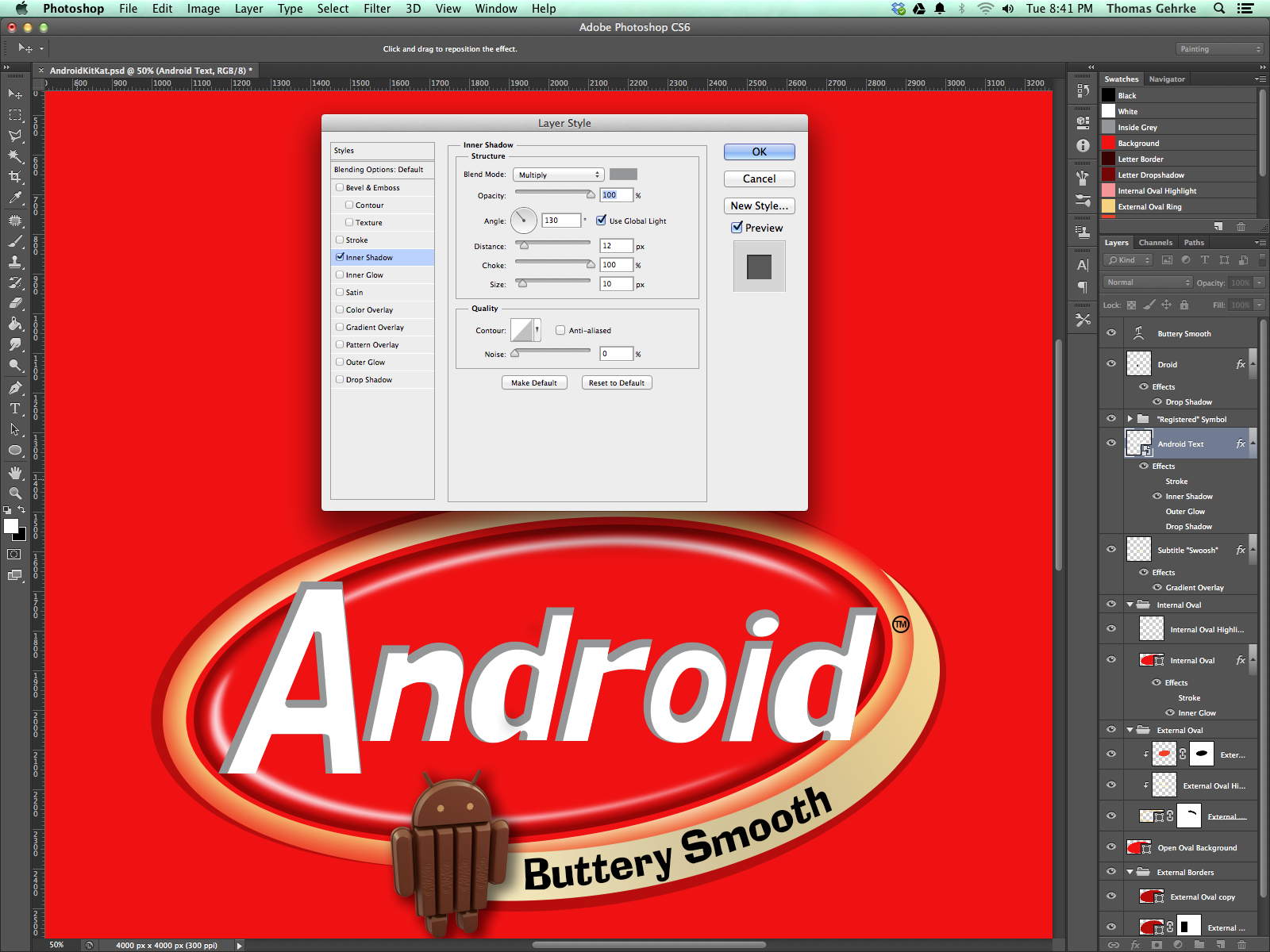Open Spotlight search in the menu bar

click(x=1219, y=9)
